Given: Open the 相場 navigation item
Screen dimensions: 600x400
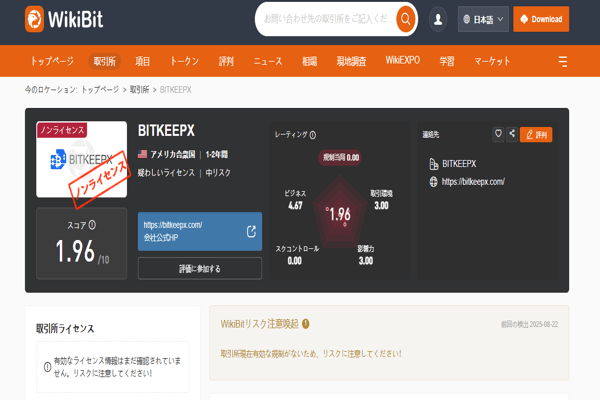Looking at the screenshot, I should [x=310, y=61].
